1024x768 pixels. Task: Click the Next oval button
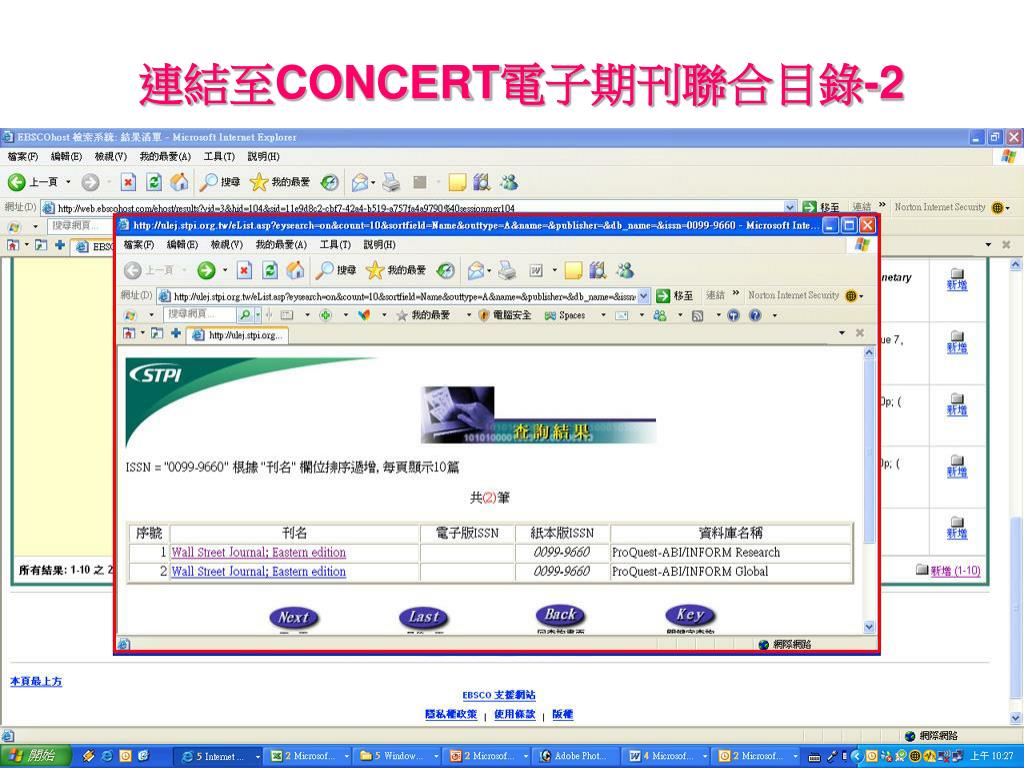294,618
